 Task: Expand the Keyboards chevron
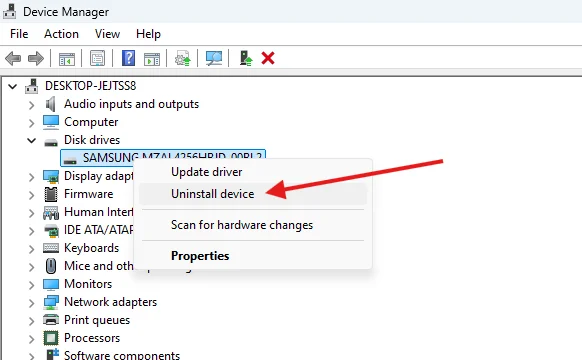[x=32, y=249]
